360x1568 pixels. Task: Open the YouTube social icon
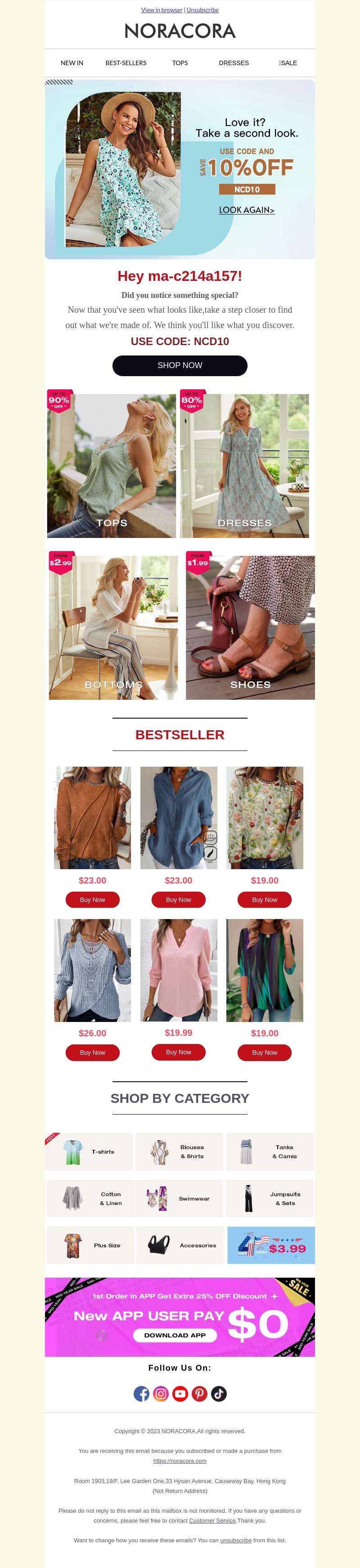tap(180, 1393)
